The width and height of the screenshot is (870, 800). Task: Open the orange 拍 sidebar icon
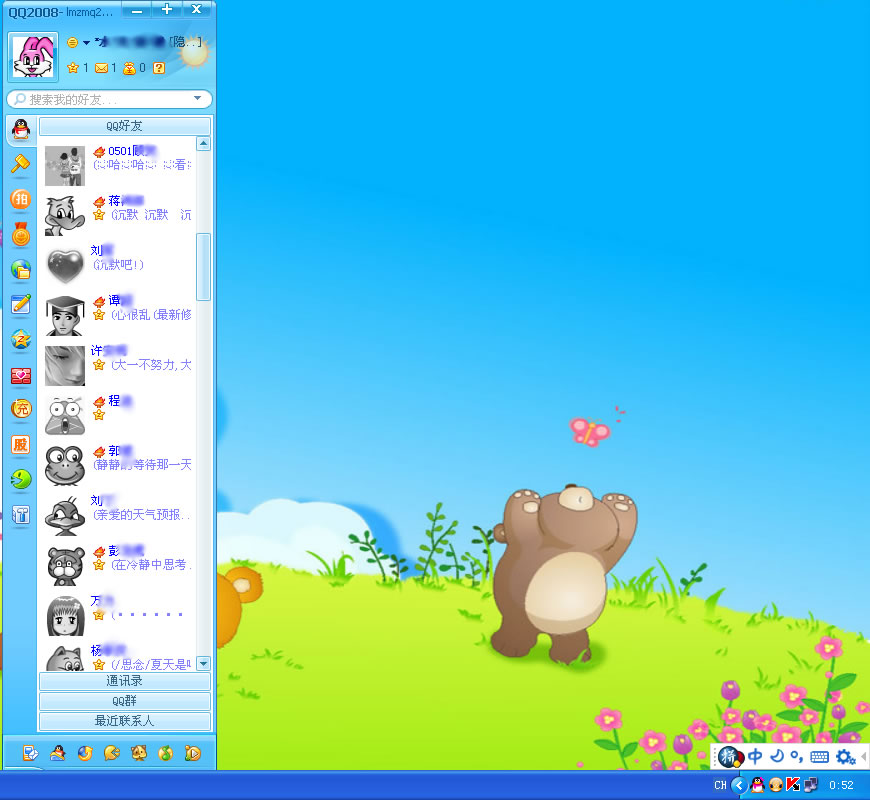point(21,199)
